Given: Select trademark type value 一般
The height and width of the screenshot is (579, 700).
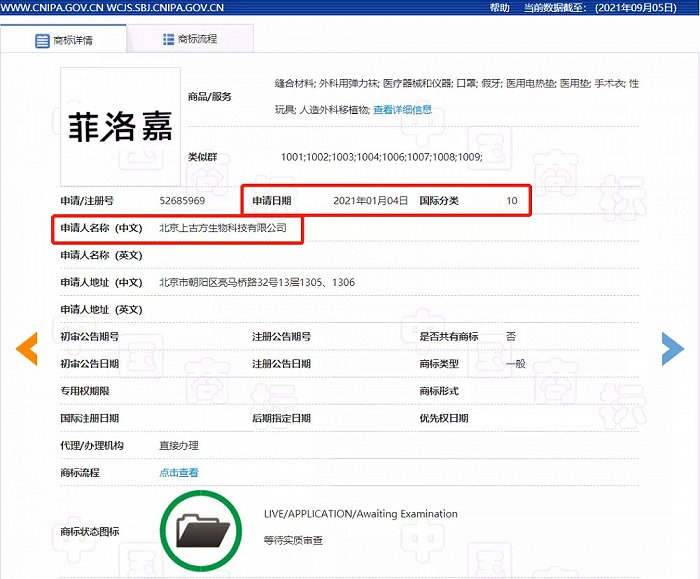Looking at the screenshot, I should click(x=516, y=363).
